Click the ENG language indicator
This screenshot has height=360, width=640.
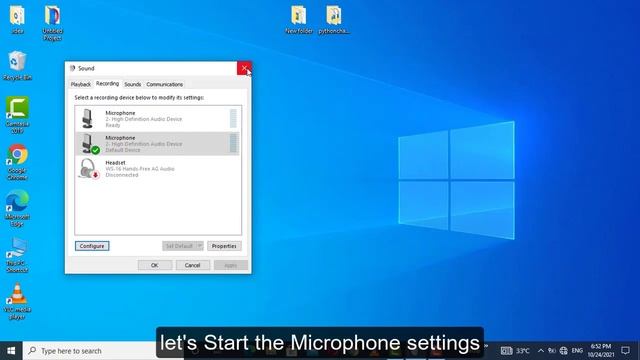click(577, 351)
